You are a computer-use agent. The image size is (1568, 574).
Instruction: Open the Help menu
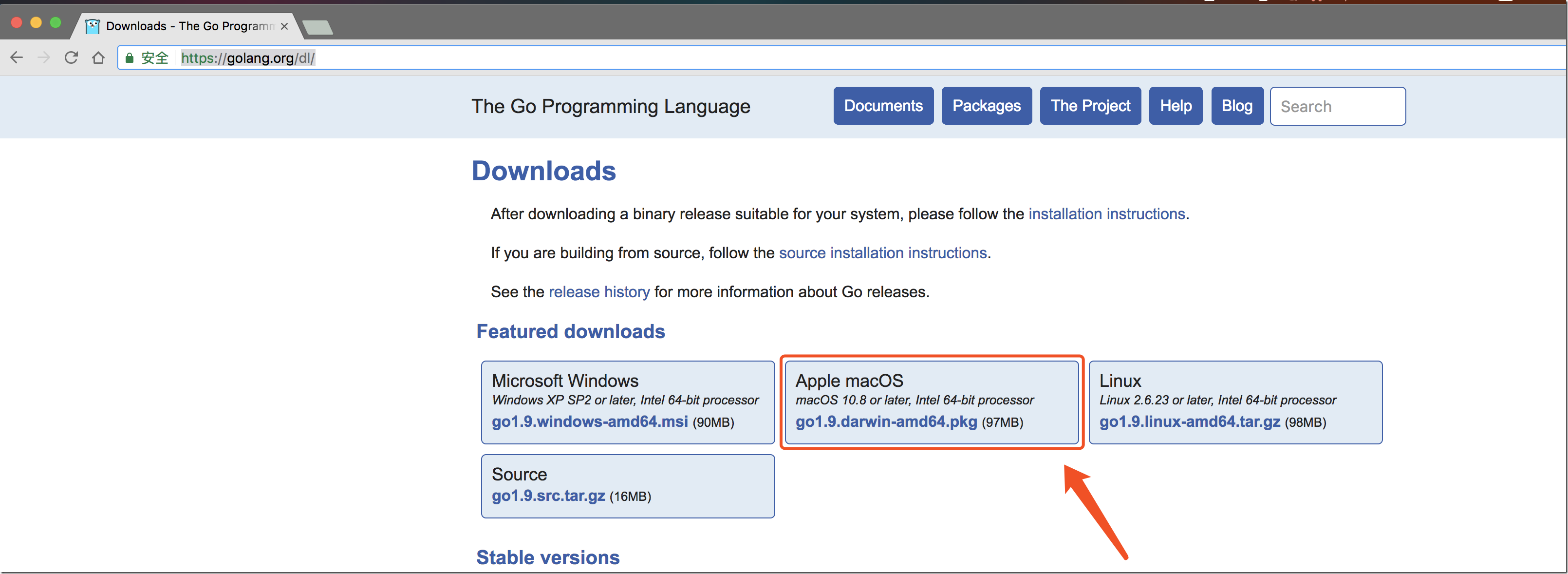1176,106
